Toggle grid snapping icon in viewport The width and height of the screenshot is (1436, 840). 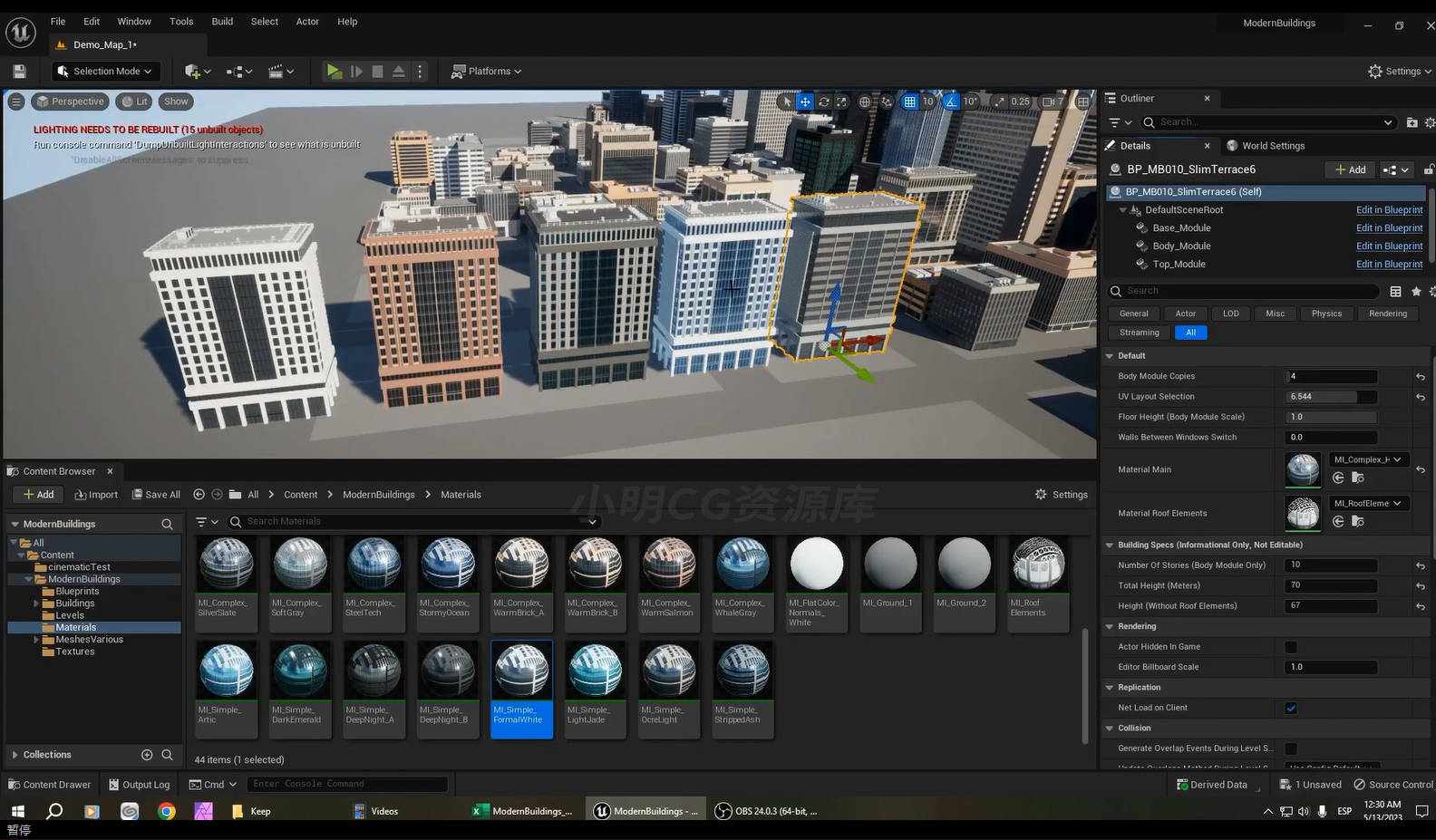(x=909, y=101)
